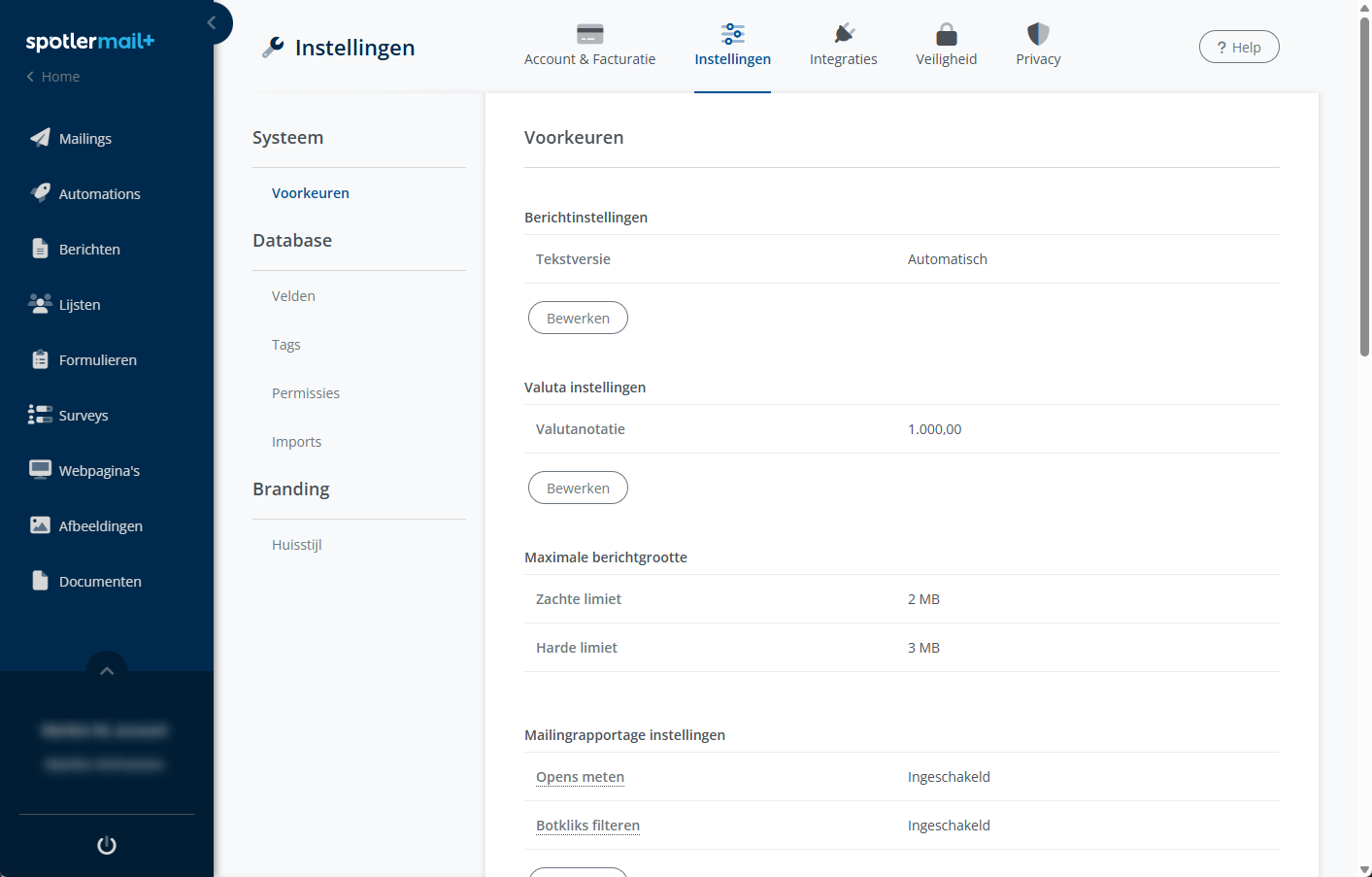Open Automations menu label
The height and width of the screenshot is (877, 1372).
(100, 194)
